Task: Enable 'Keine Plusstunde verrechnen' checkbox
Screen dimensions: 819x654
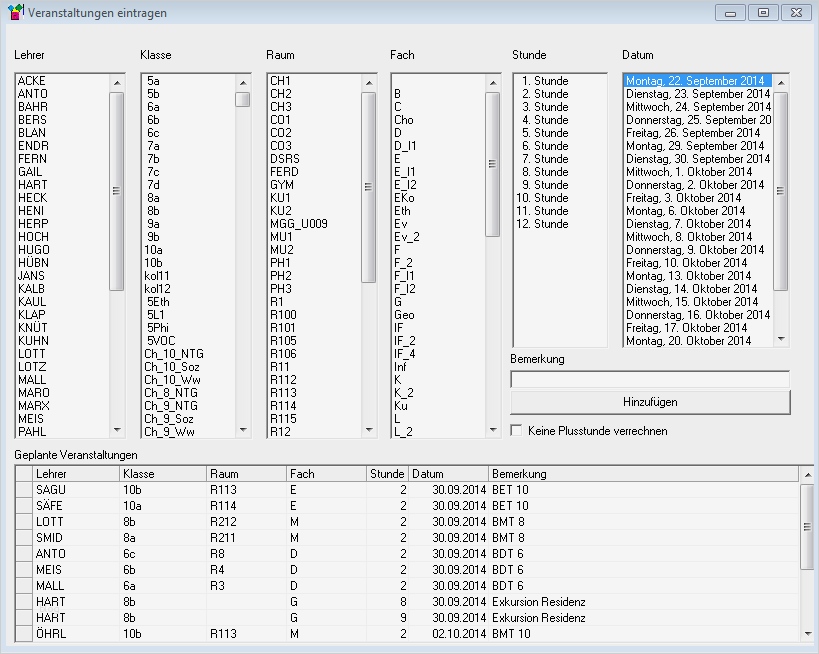Action: point(517,431)
